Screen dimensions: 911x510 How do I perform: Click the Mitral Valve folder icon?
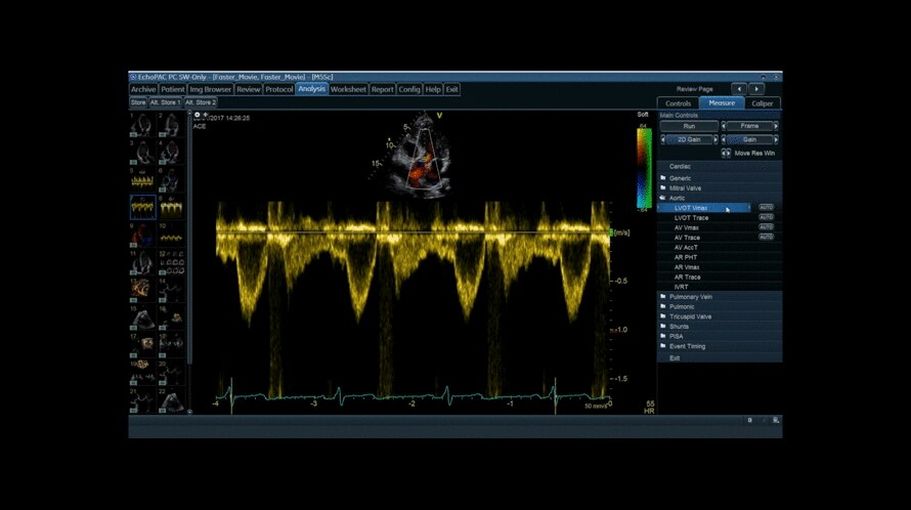(663, 188)
